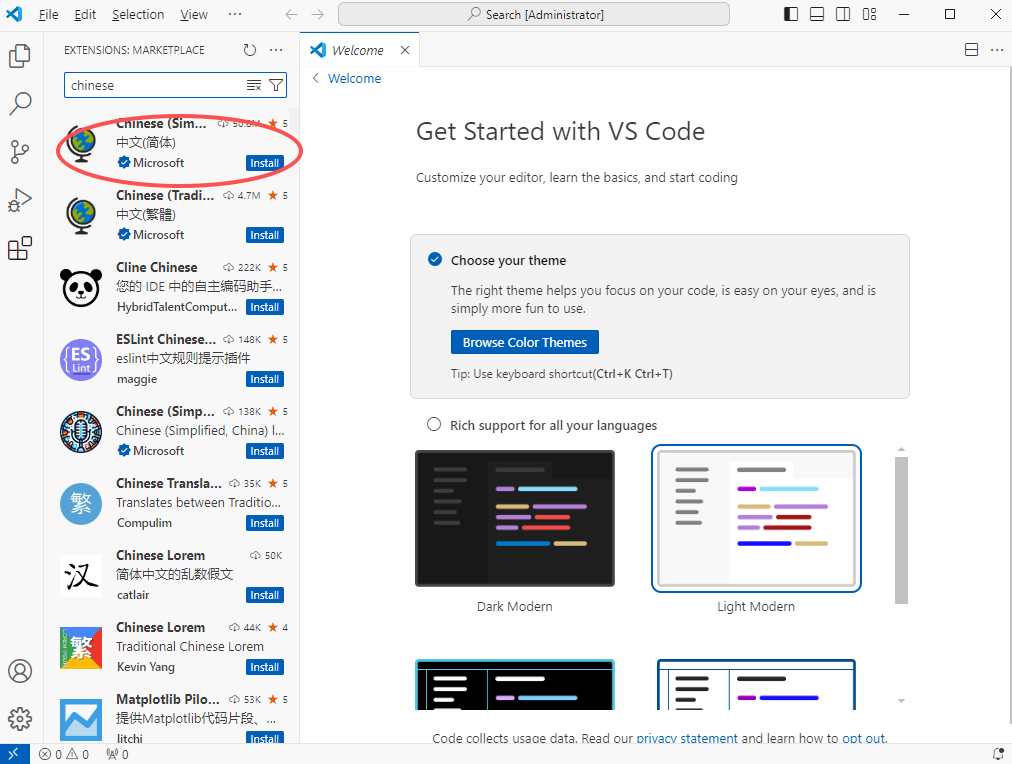This screenshot has width=1012, height=764.
Task: Open the Accounts menu icon
Action: (20, 671)
